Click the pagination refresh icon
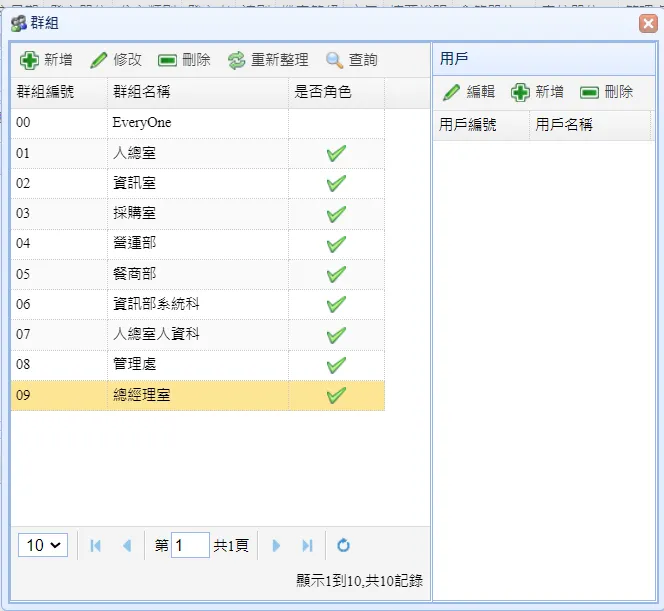 click(343, 545)
